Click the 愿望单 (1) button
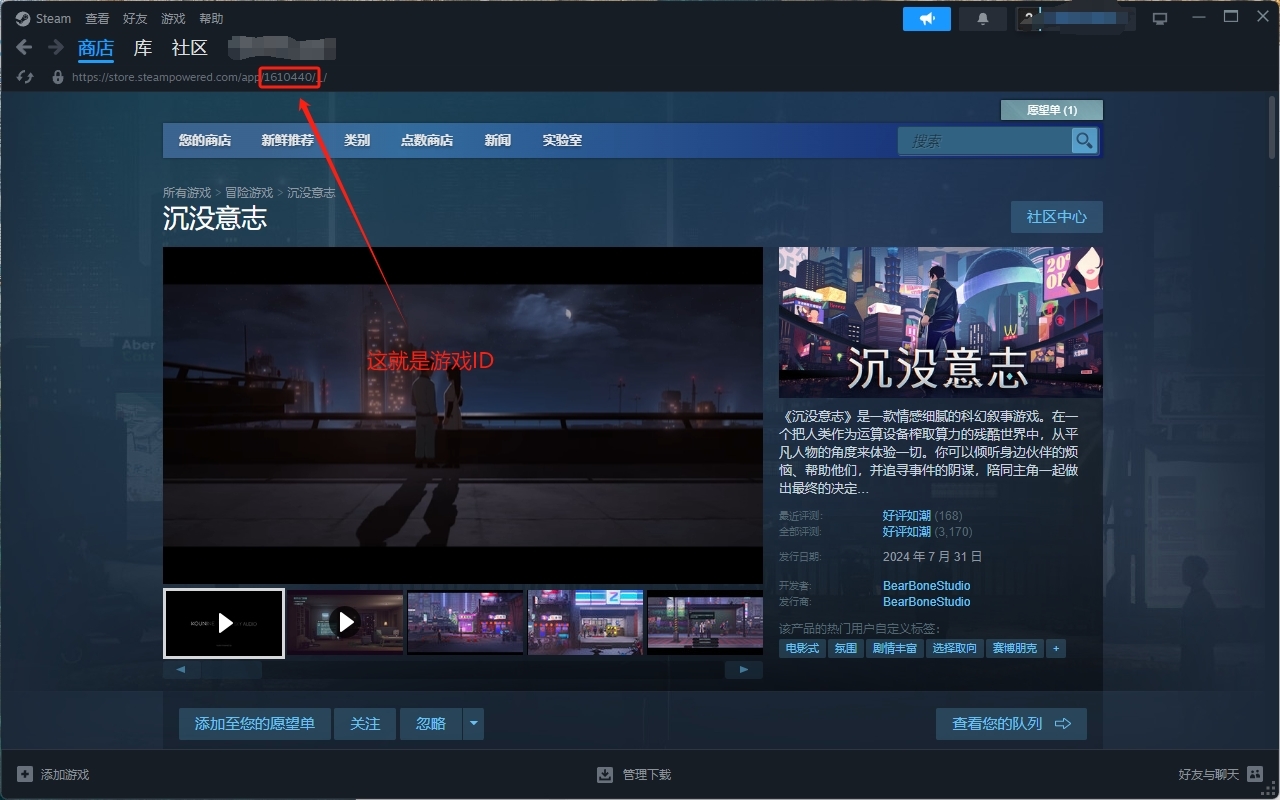 coord(1052,110)
